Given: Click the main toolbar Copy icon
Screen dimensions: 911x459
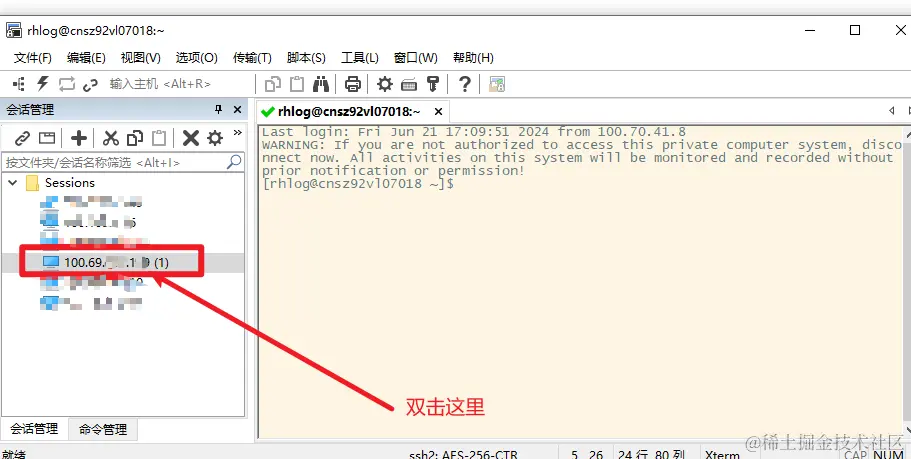Looking at the screenshot, I should (x=272, y=84).
